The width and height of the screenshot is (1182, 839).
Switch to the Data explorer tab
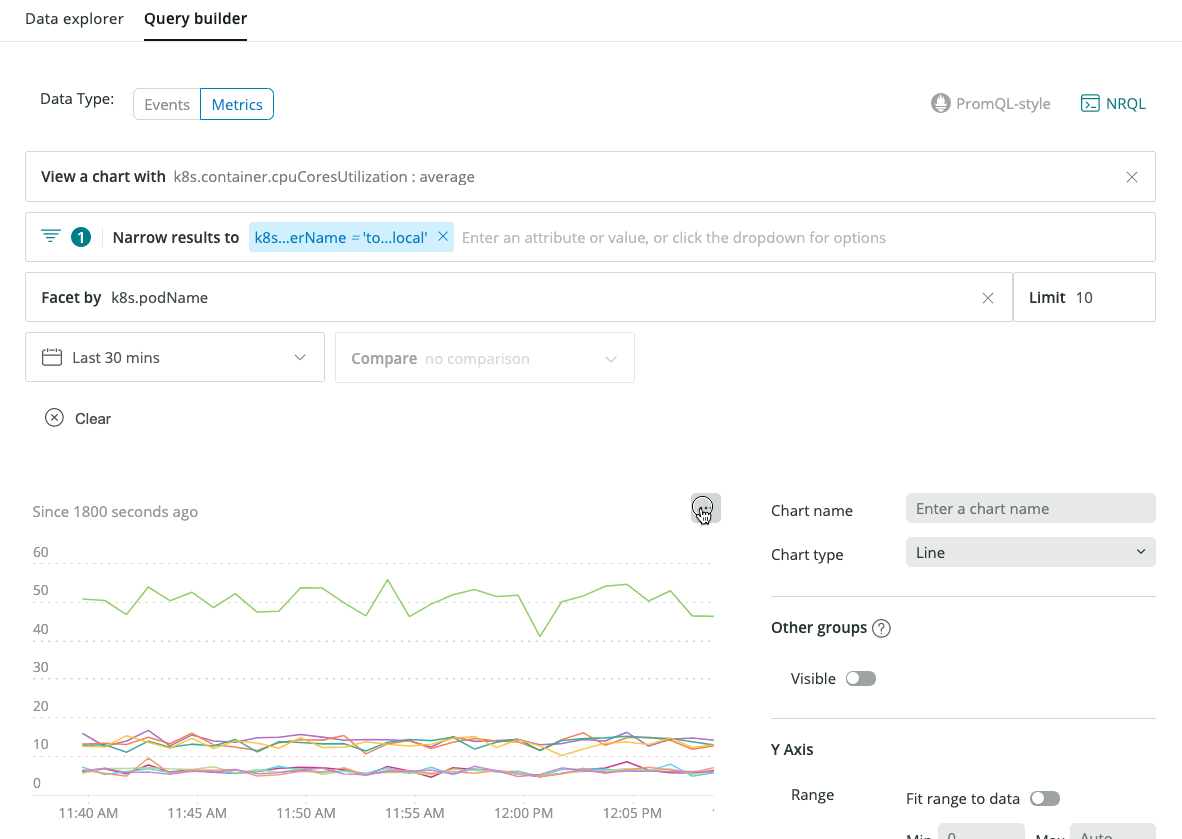[x=74, y=19]
